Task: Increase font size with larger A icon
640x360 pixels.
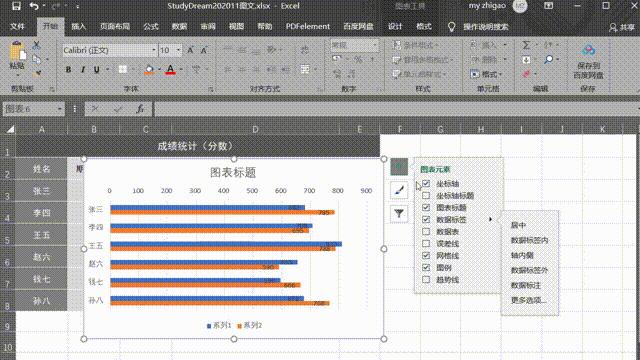Action: click(x=190, y=50)
